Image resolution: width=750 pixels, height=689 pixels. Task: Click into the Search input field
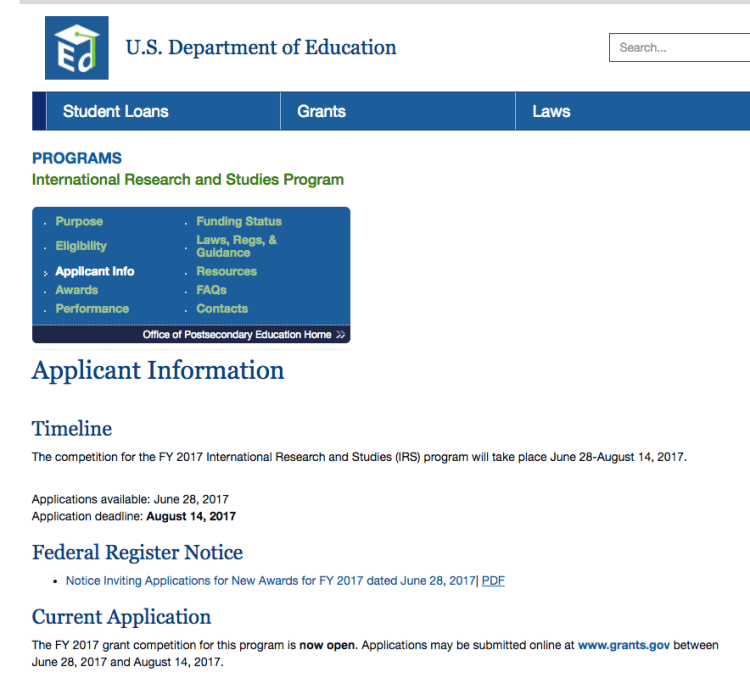(680, 47)
